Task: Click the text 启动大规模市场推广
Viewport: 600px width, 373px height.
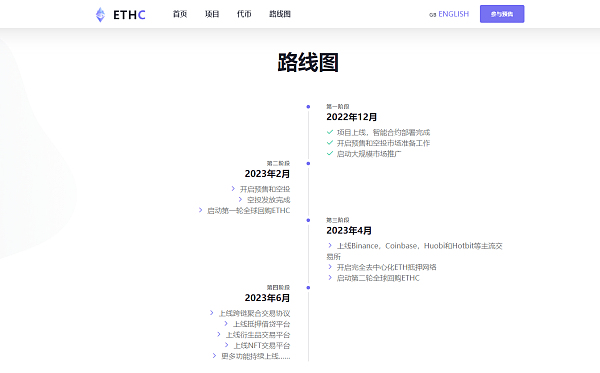Action: click(369, 154)
